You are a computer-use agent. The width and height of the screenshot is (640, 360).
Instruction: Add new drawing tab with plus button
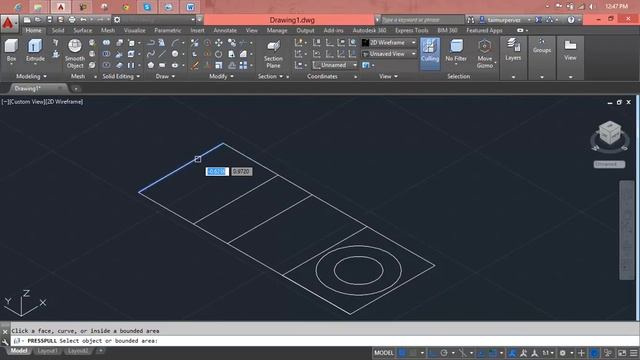coord(76,88)
